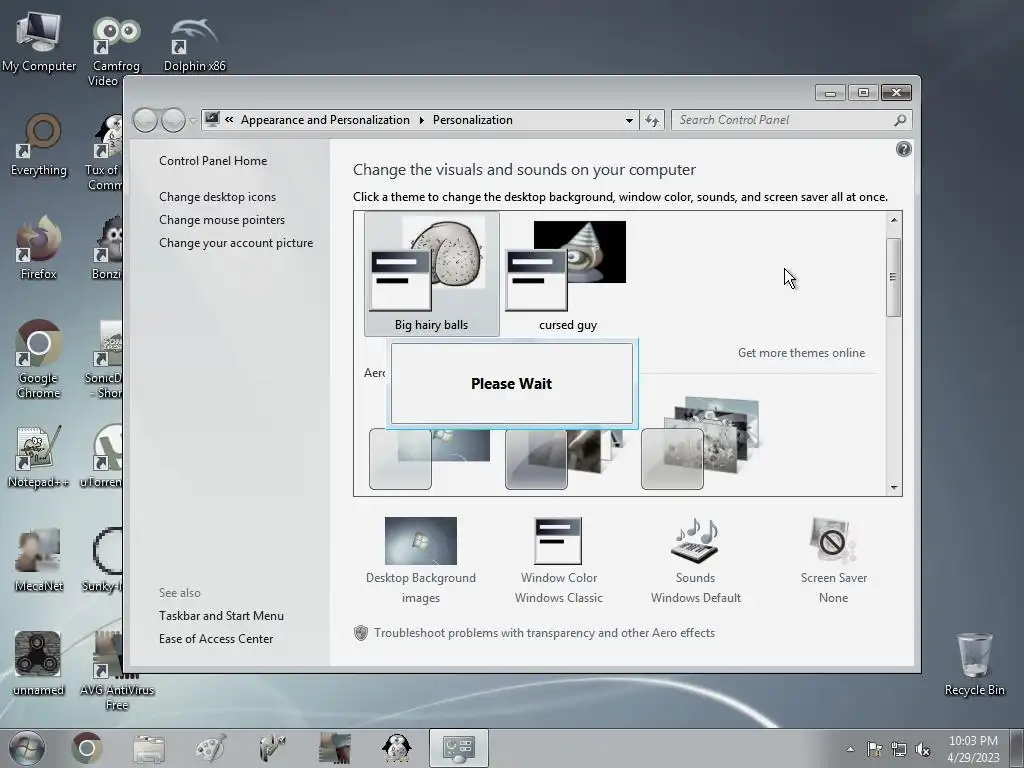The image size is (1024, 768).
Task: Open MecaNet desktop icon
Action: (39, 560)
